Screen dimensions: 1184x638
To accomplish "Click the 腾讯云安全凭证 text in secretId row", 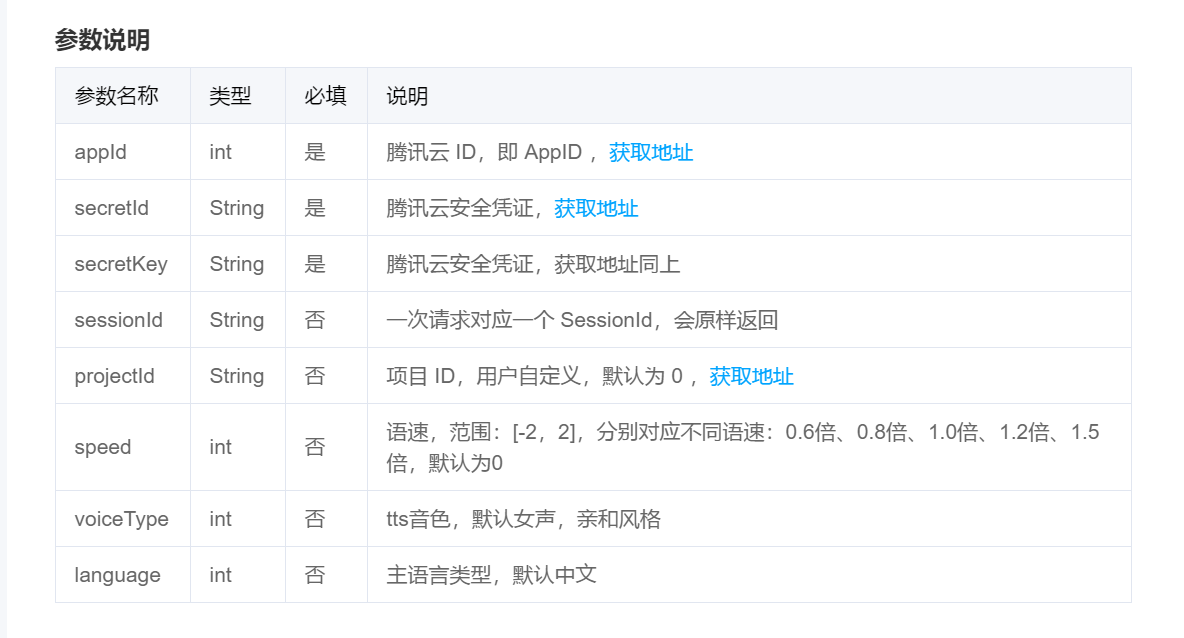I will click(460, 208).
